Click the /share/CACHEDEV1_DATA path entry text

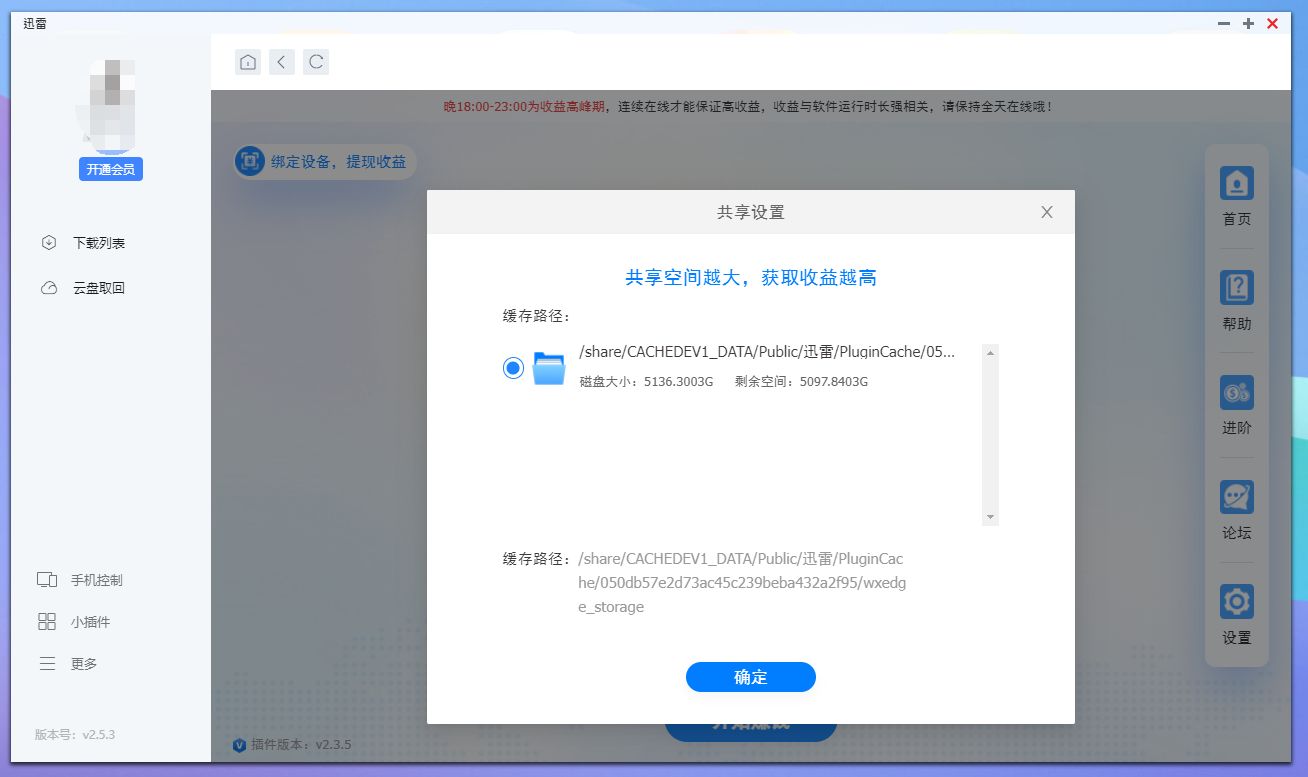click(x=767, y=352)
